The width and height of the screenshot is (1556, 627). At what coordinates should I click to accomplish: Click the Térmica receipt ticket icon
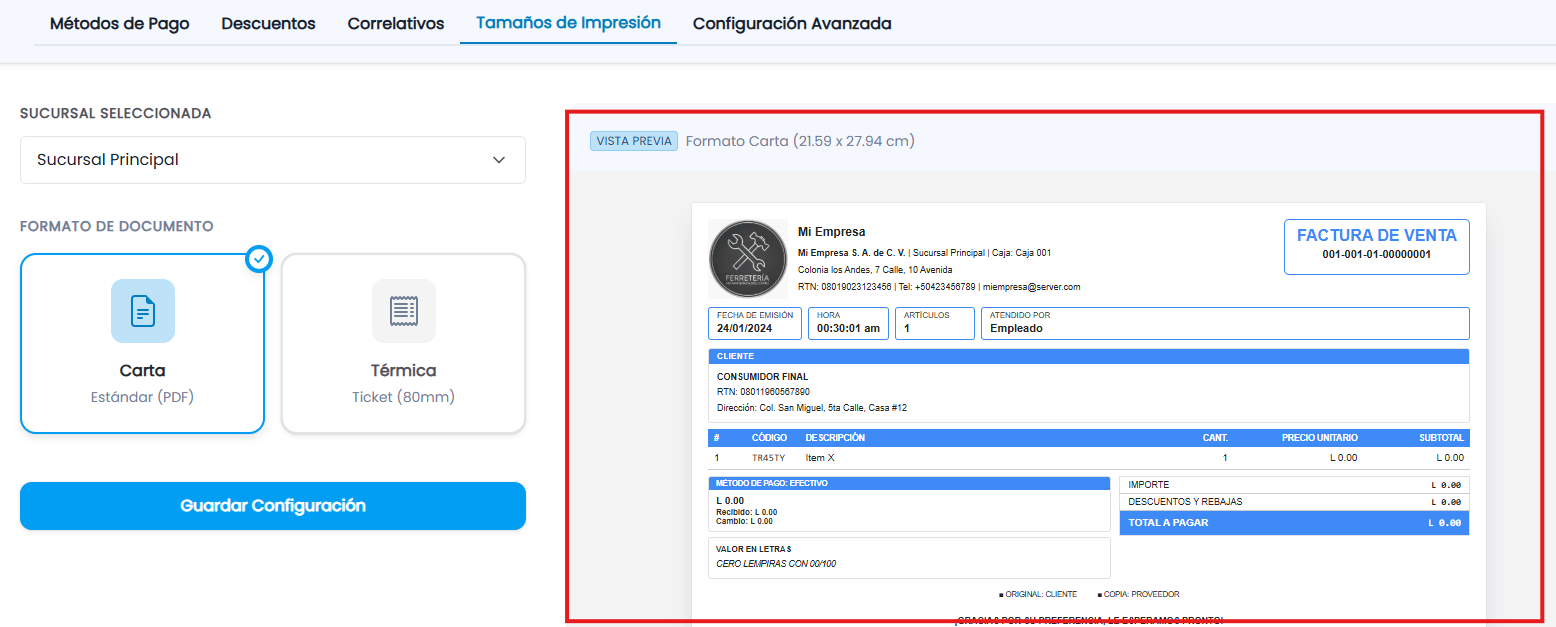[404, 311]
